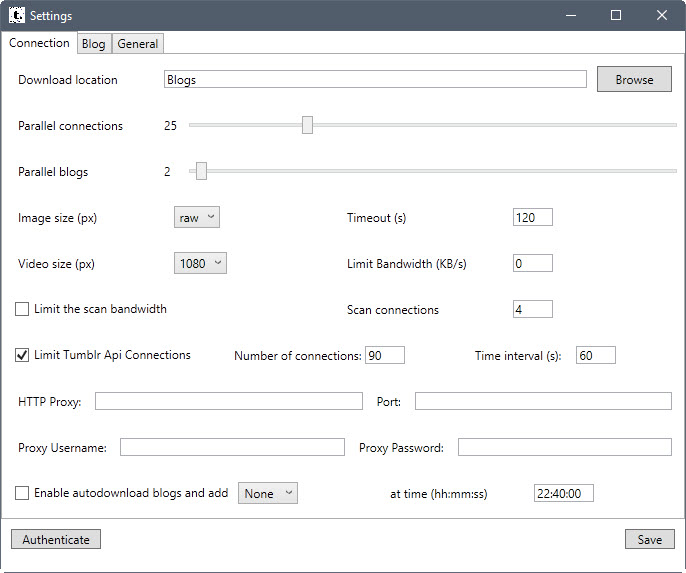
Task: Enable Limit the scan bandwidth checkbox
Action: click(x=22, y=309)
